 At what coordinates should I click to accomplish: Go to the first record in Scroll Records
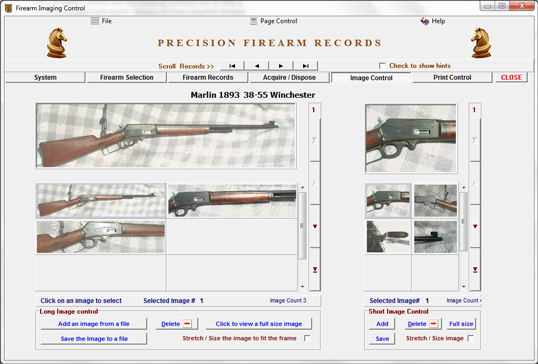(x=232, y=66)
